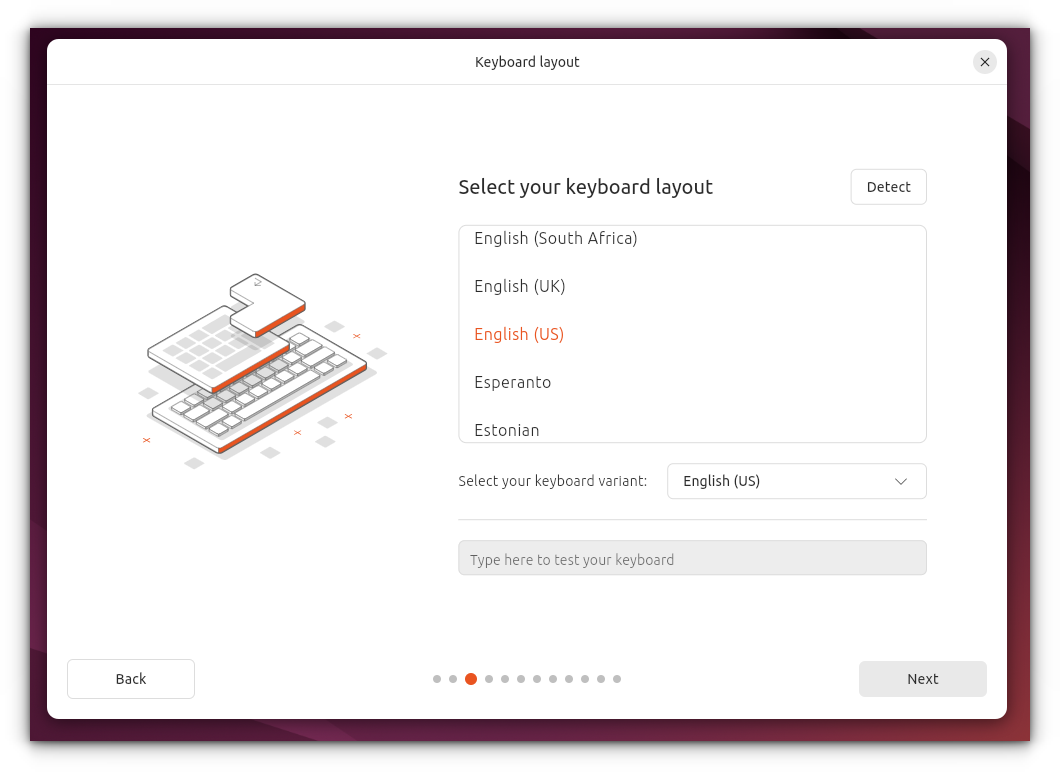This screenshot has height=773, width=1060.
Task: Click the Next button
Action: tap(922, 678)
